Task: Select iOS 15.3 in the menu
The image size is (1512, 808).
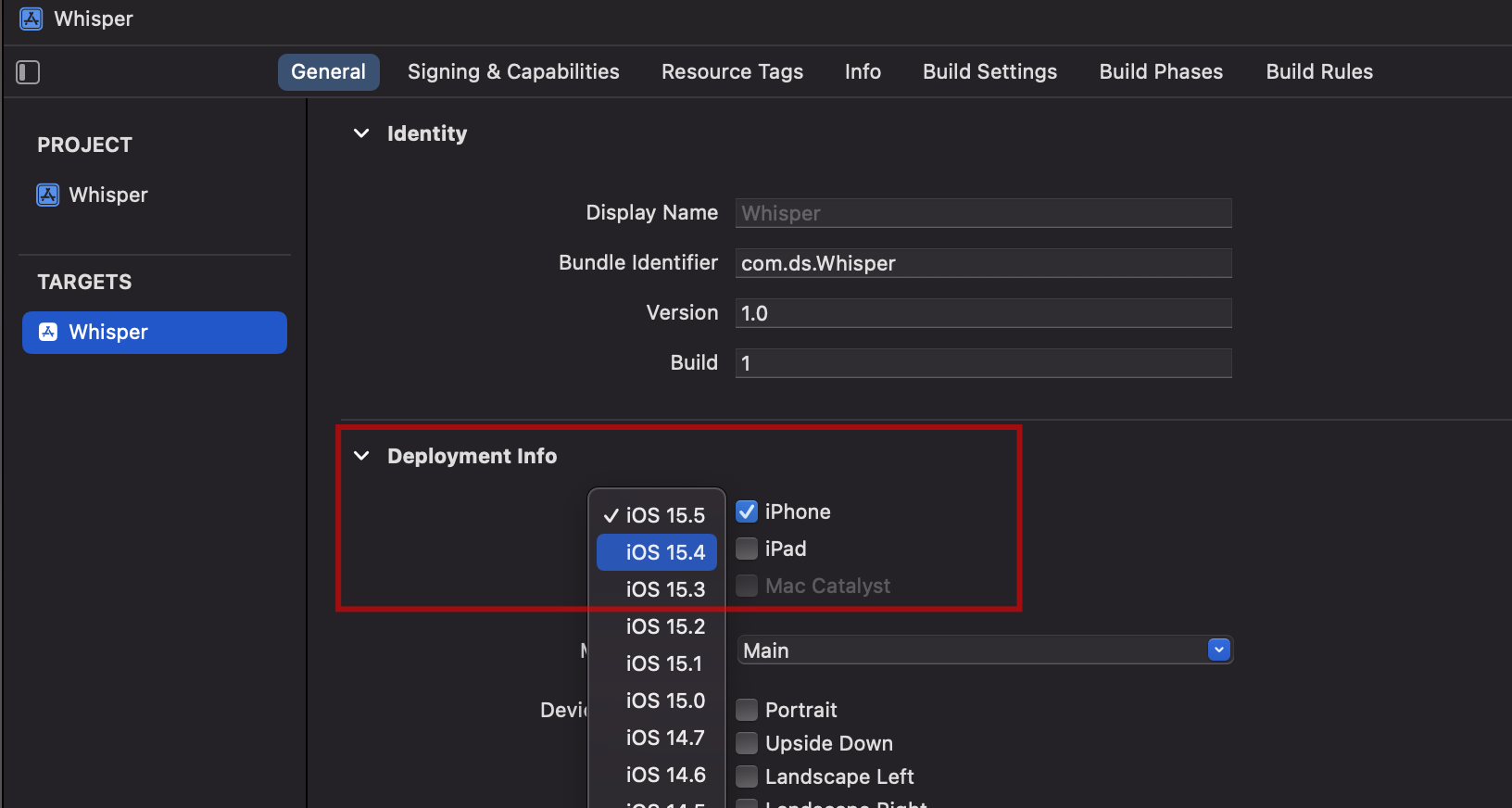Action: tap(657, 589)
